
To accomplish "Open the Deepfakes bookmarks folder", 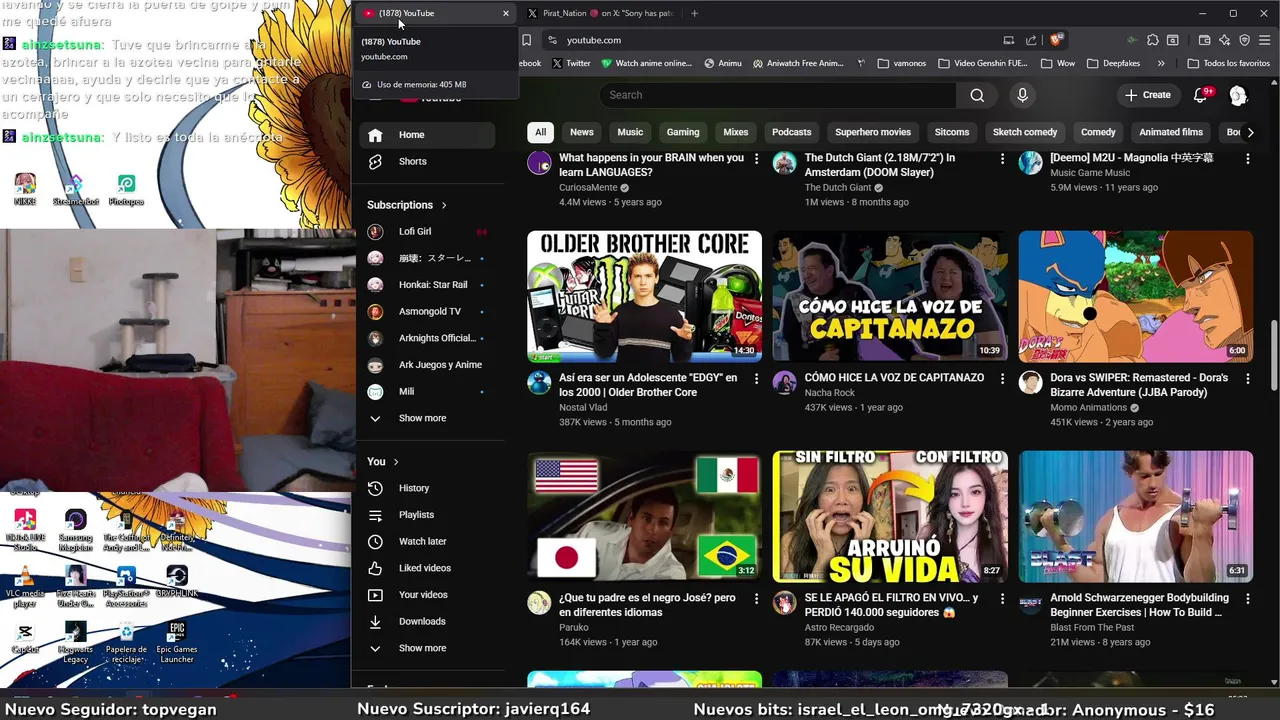I will (x=1115, y=63).
